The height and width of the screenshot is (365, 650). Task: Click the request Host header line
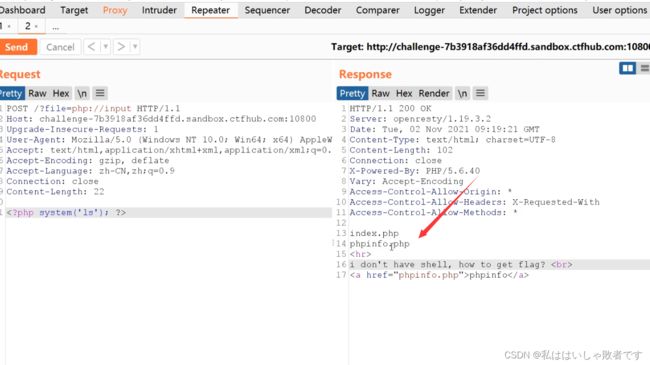[161, 119]
